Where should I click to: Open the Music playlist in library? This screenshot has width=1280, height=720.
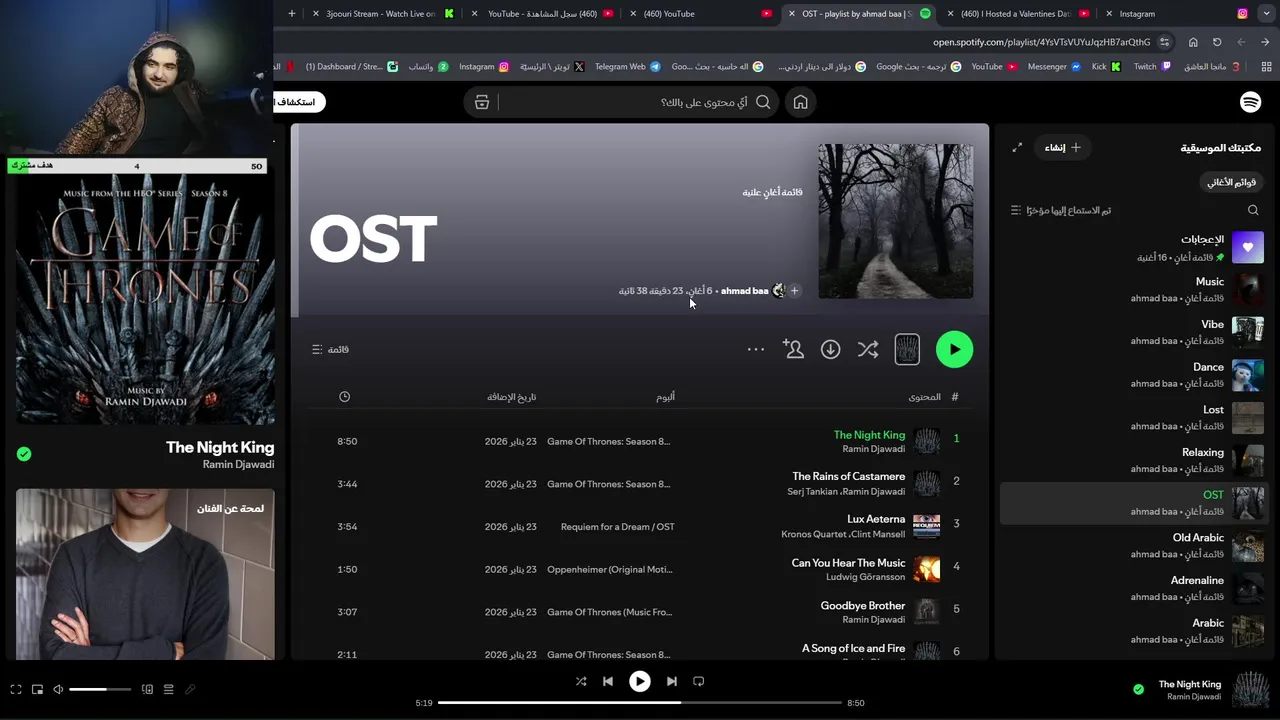tap(1132, 290)
